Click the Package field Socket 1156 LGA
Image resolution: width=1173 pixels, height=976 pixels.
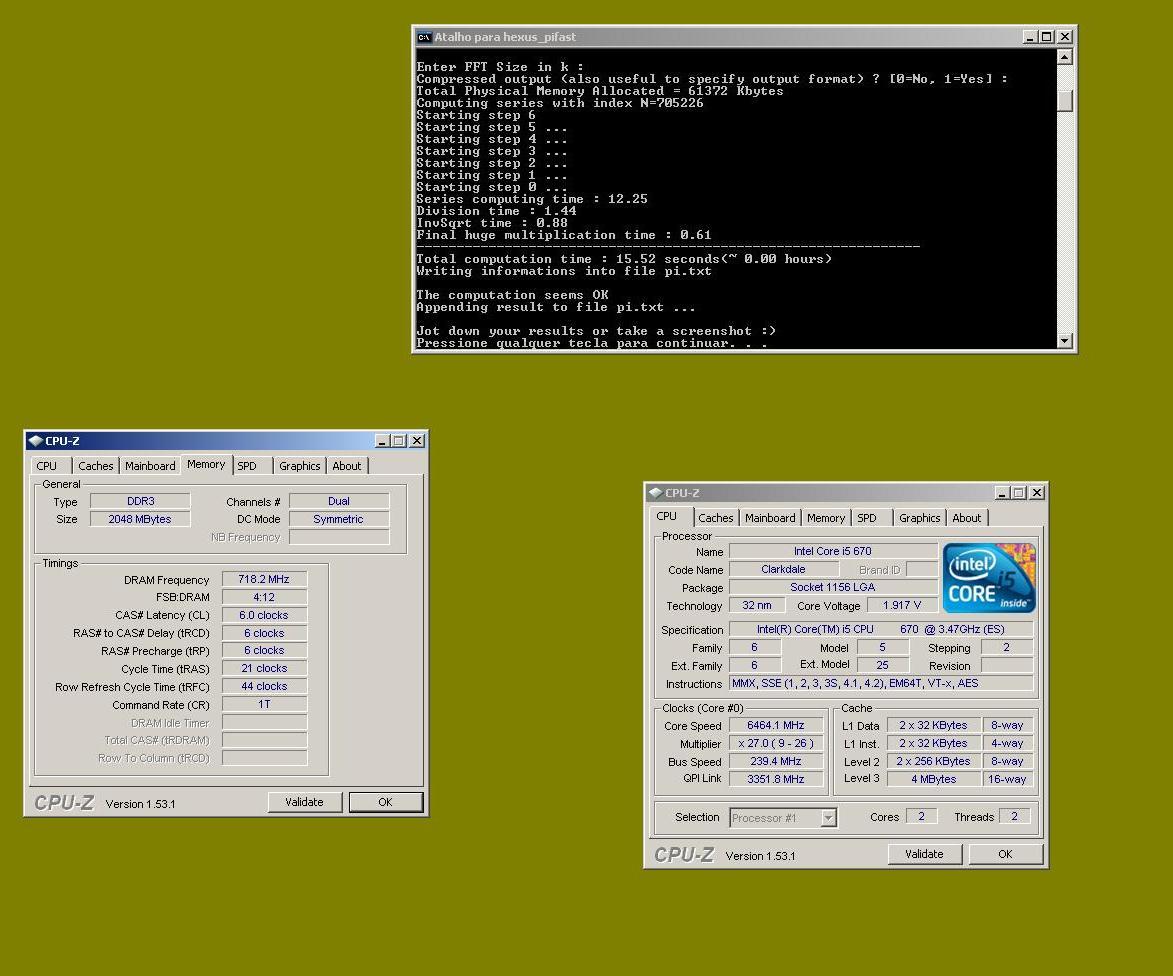click(833, 587)
